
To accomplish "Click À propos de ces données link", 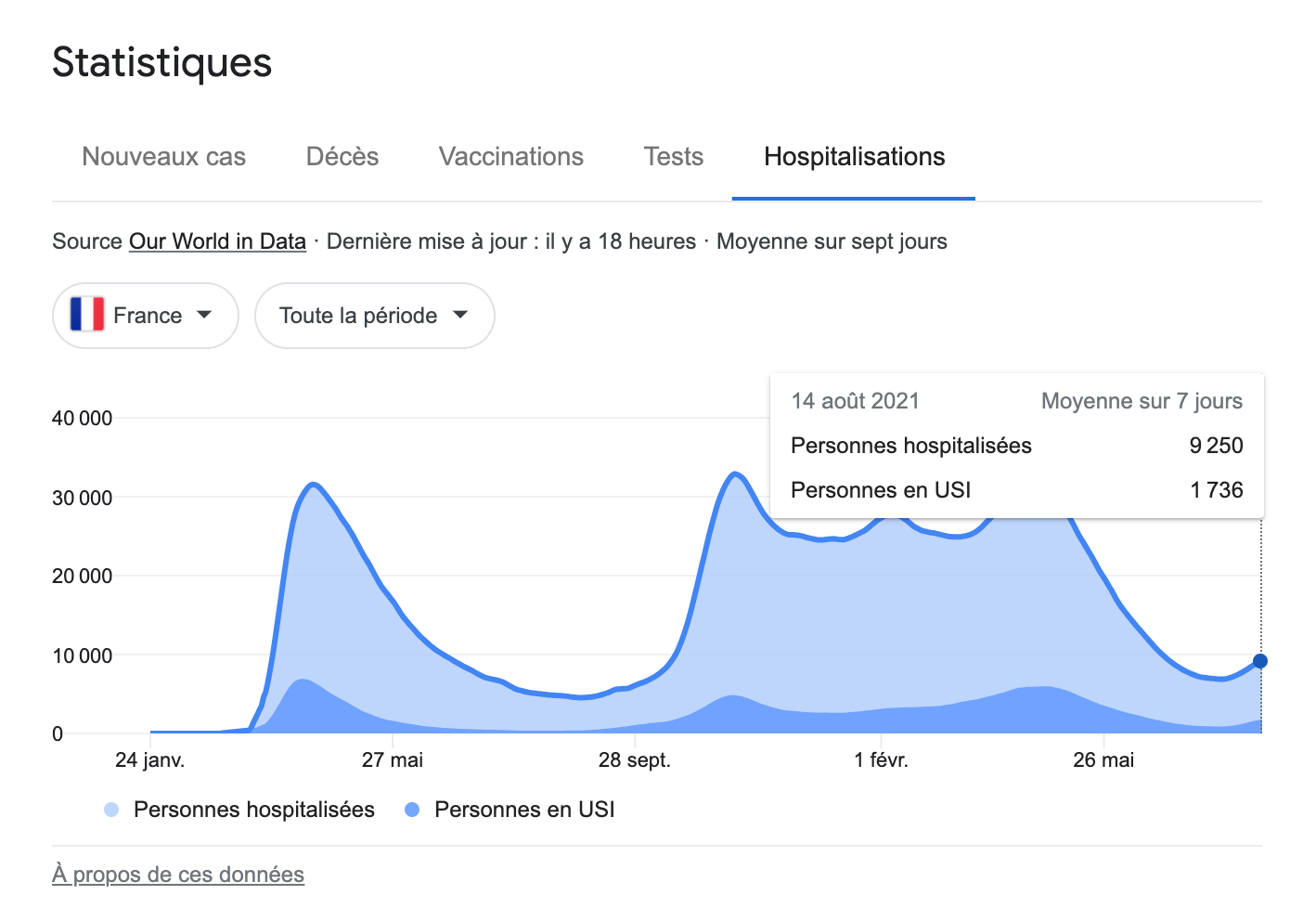I will (x=178, y=875).
